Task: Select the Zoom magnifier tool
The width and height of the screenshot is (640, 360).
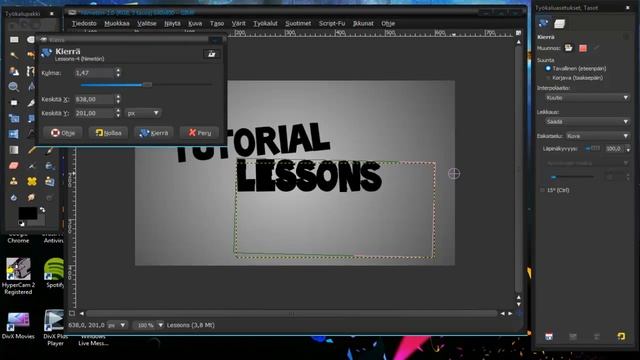Action: tap(14, 87)
